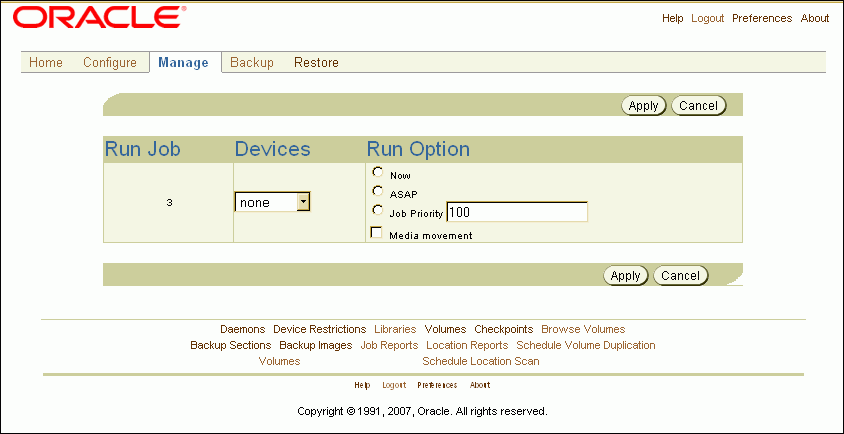Open the Libraries link
This screenshot has width=844, height=434.
[x=395, y=329]
